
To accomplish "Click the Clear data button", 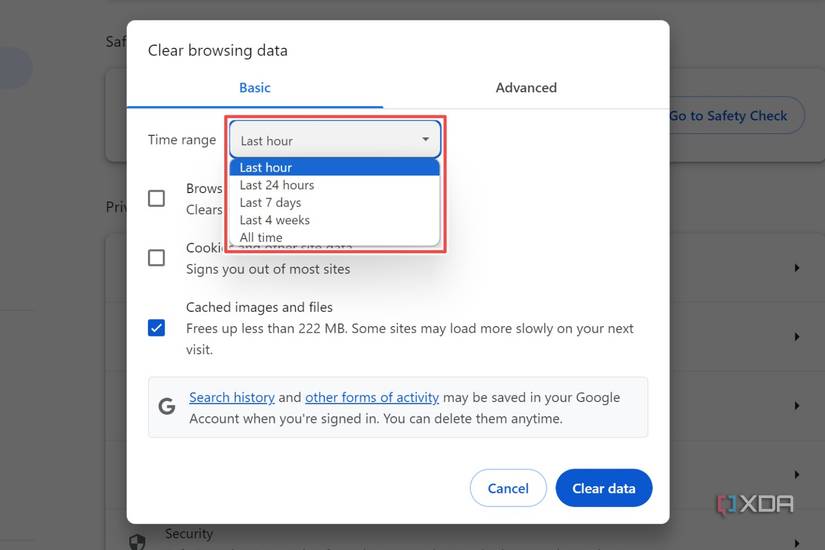I will [604, 488].
